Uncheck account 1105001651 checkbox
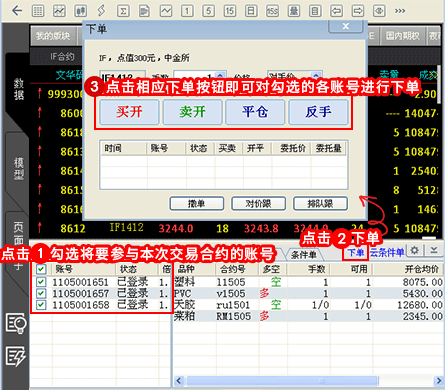Viewport: 445px width, 390px height. (41, 282)
